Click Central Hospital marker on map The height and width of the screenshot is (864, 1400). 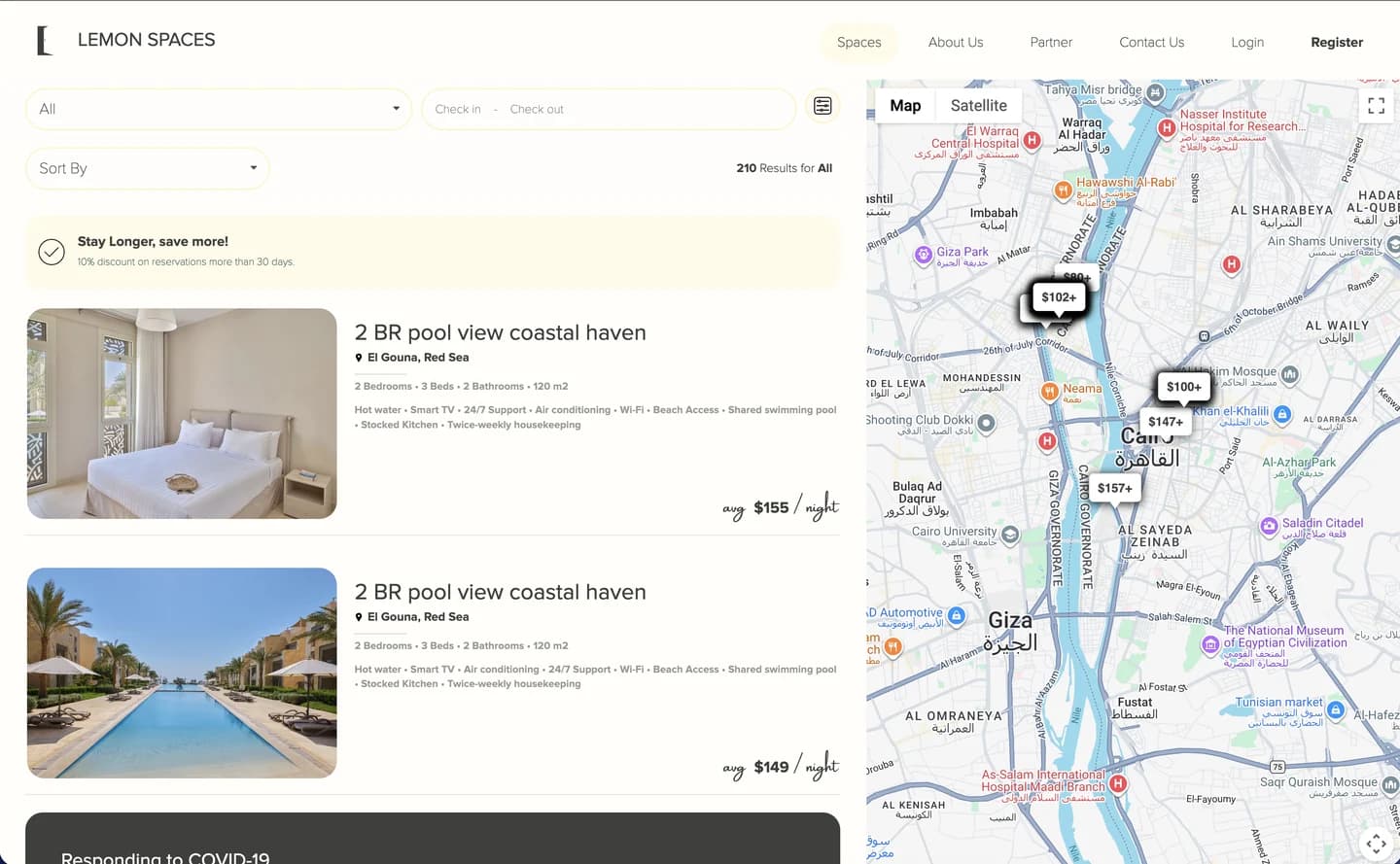click(1032, 141)
